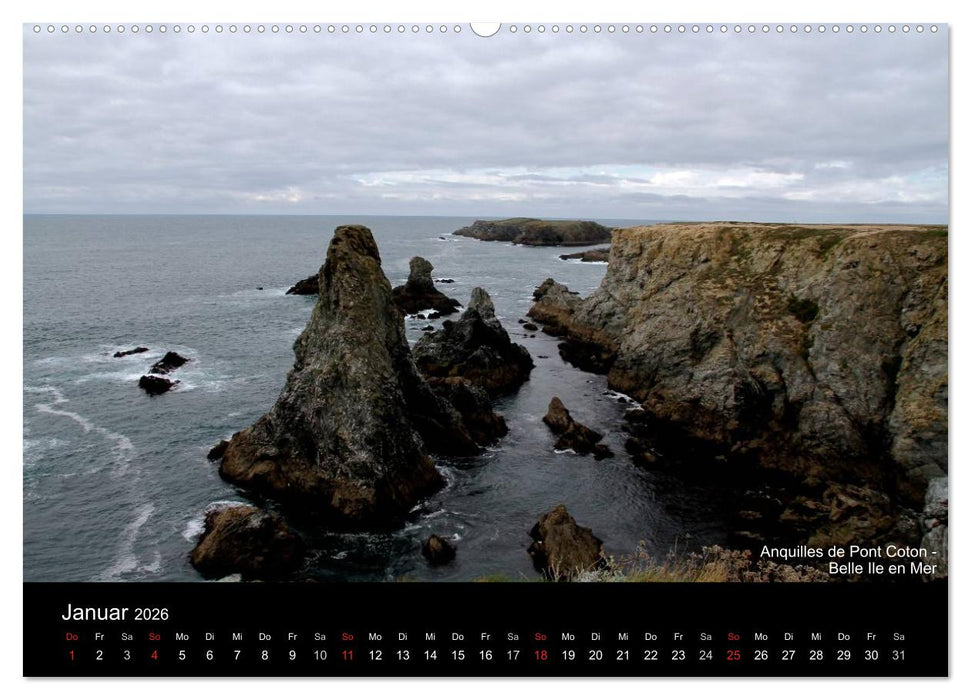
Task: Click date 12 following red 11
Action: coord(374,654)
